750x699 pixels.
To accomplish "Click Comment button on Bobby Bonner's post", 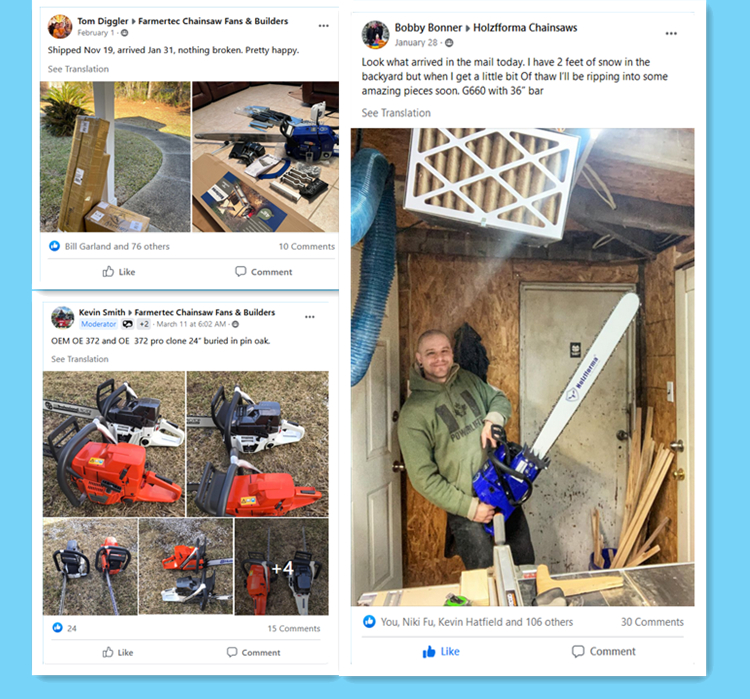I will click(x=604, y=652).
